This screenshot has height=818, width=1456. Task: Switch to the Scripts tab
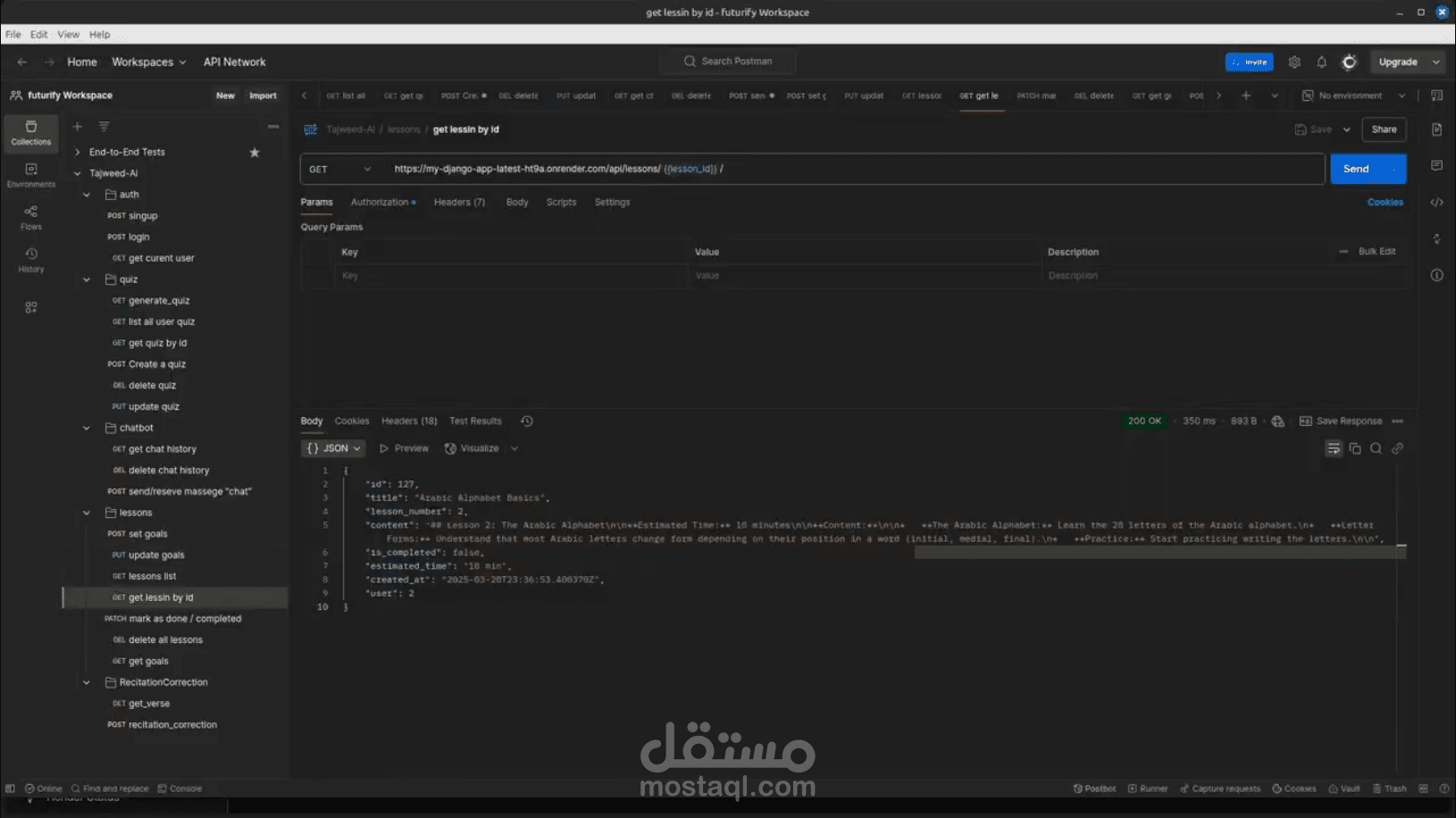click(561, 202)
